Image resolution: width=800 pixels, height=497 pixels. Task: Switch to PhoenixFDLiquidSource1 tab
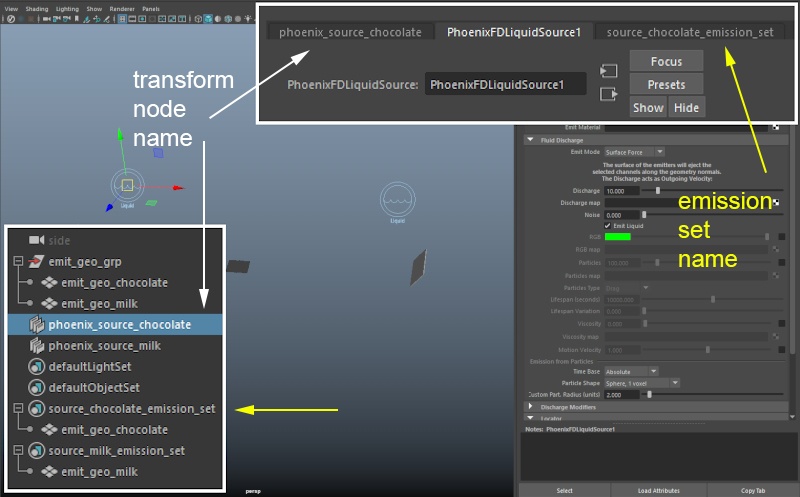coord(513,32)
